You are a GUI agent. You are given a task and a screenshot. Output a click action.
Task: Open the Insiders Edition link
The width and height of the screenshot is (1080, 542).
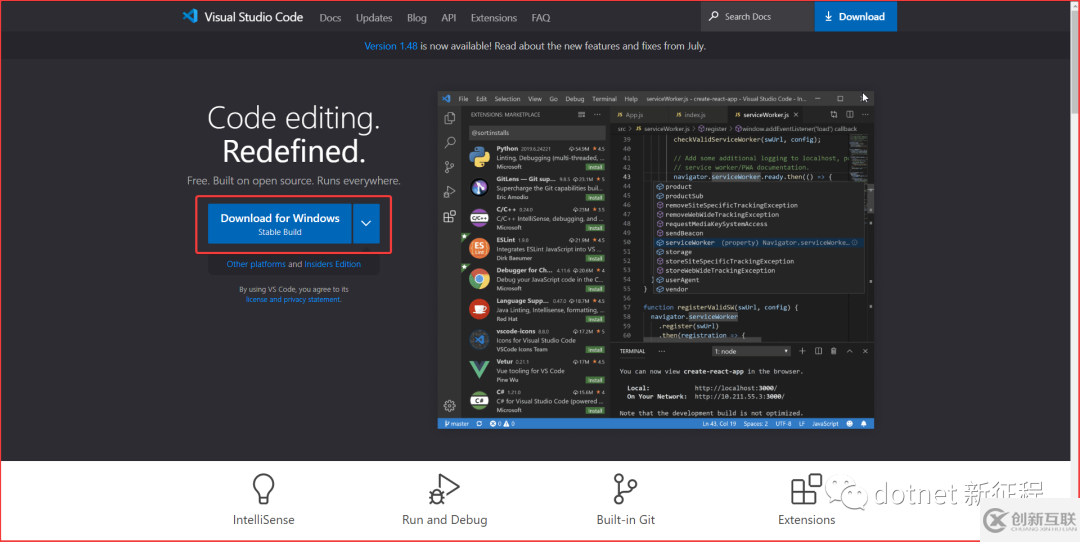[333, 264]
